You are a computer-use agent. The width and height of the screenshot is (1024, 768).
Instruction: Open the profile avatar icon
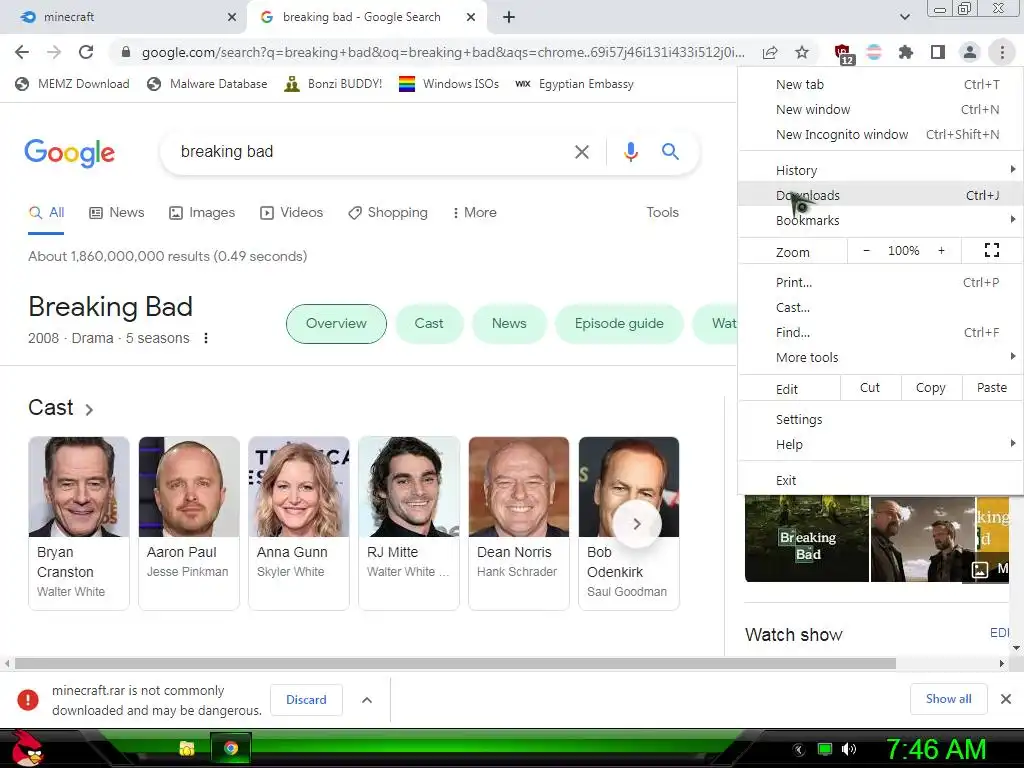970,52
